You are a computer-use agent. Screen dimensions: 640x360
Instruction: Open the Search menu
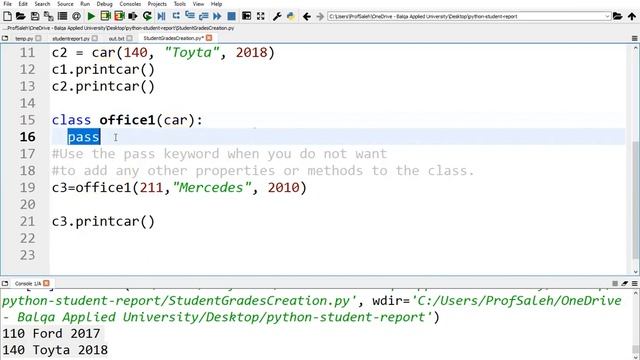pyautogui.click(x=42, y=4)
